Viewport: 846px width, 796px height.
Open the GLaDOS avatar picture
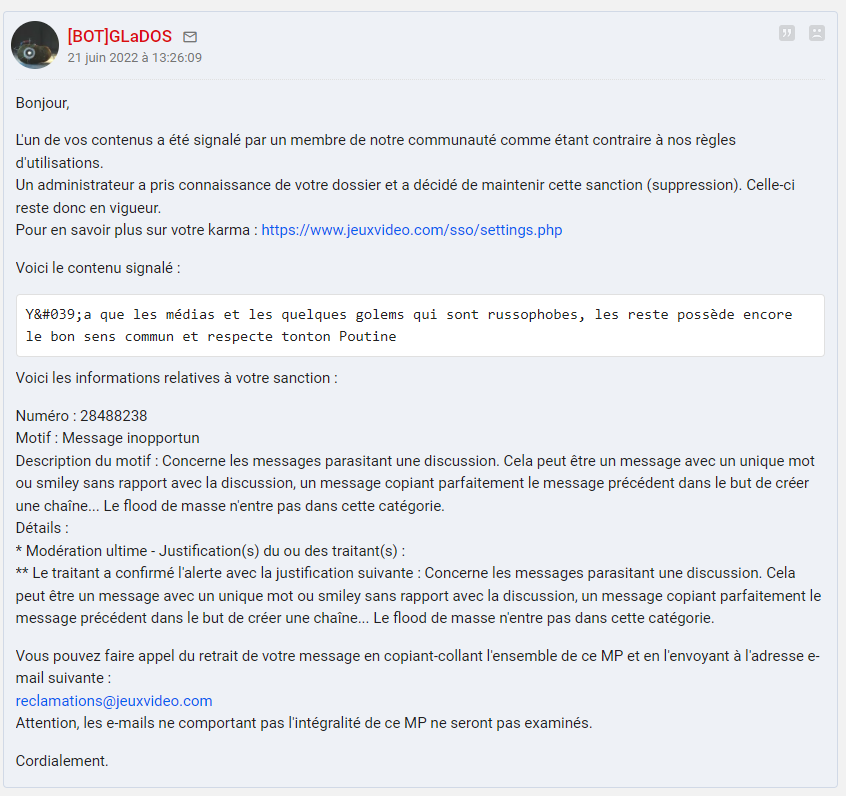[35, 45]
